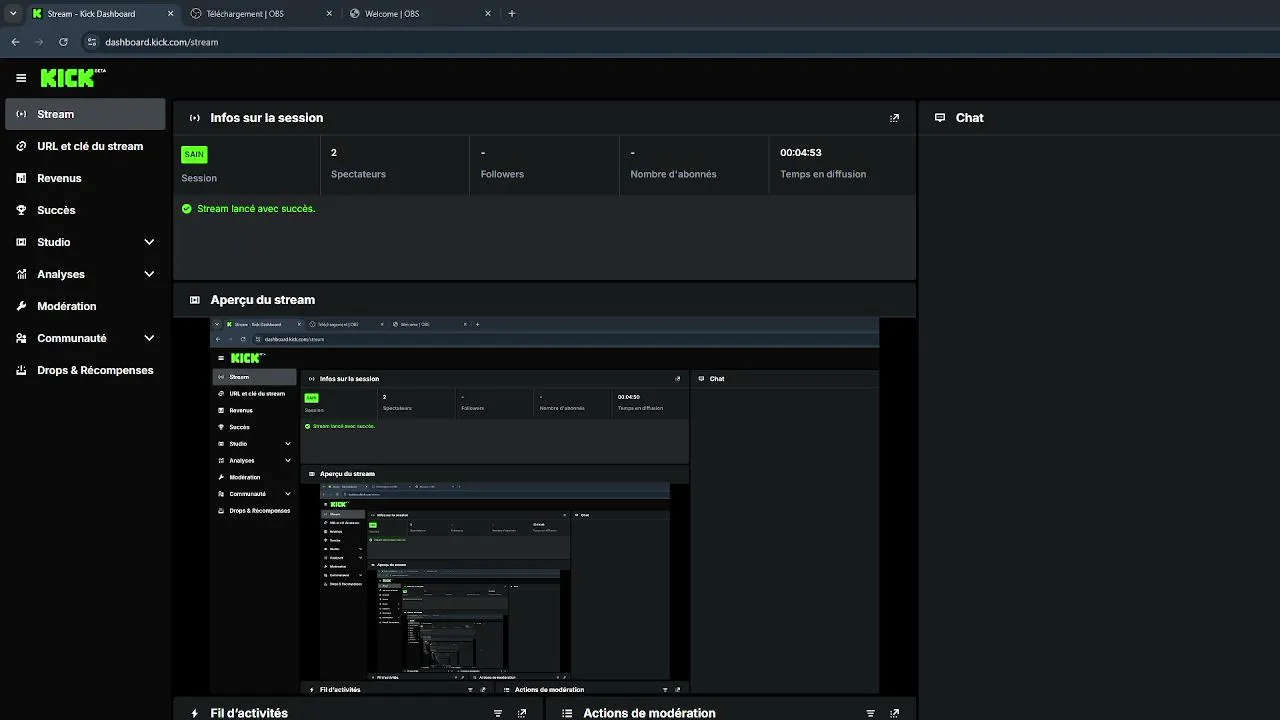This screenshot has width=1280, height=720.
Task: Open Fil d'activités filter settings icon
Action: tap(498, 713)
